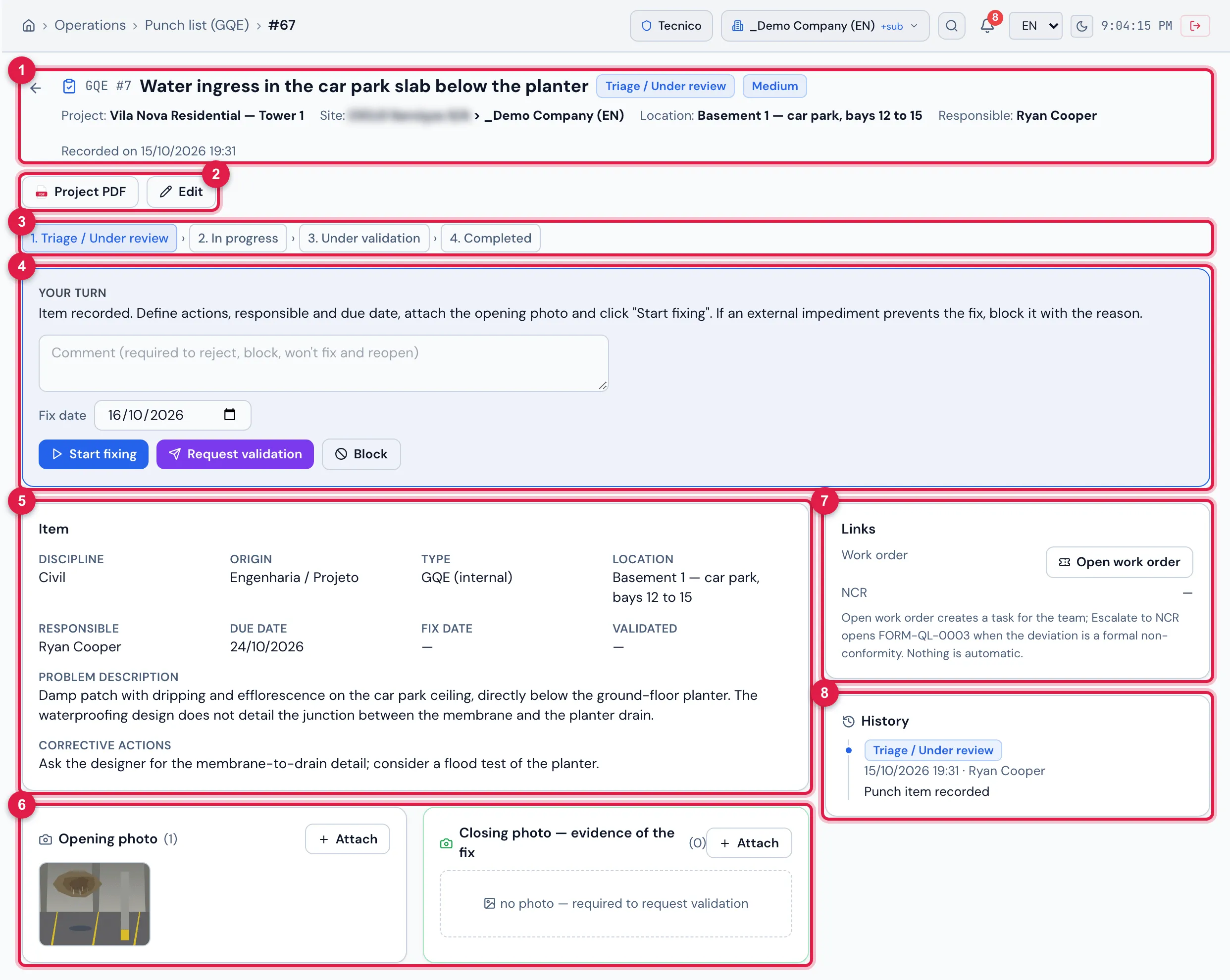
Task: Click the #67 breadcrumb item
Action: (282, 25)
